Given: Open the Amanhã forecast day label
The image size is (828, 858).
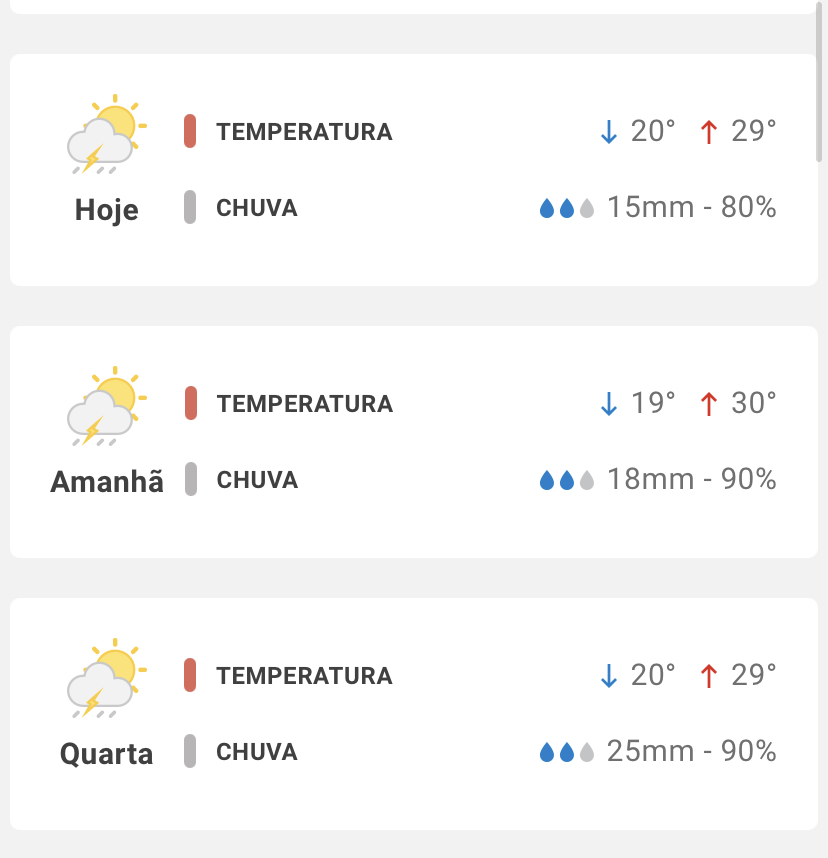Looking at the screenshot, I should point(106,482).
